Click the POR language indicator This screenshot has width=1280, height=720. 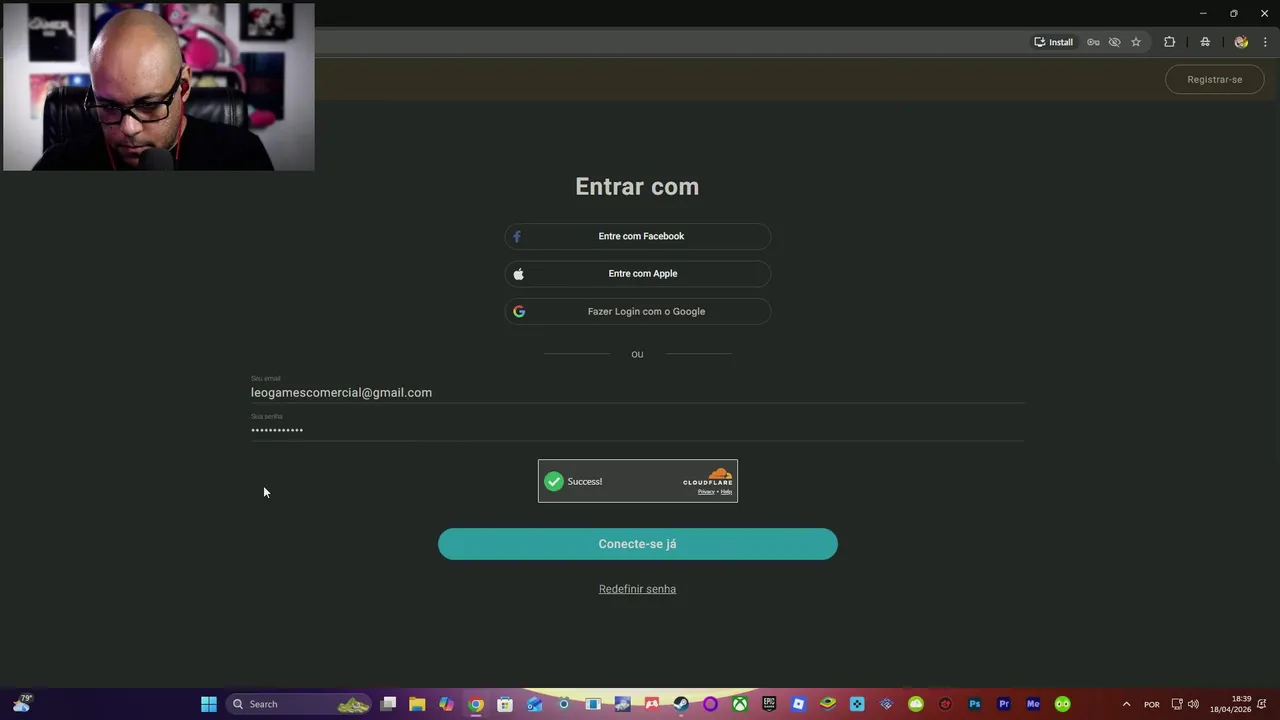[1152, 704]
